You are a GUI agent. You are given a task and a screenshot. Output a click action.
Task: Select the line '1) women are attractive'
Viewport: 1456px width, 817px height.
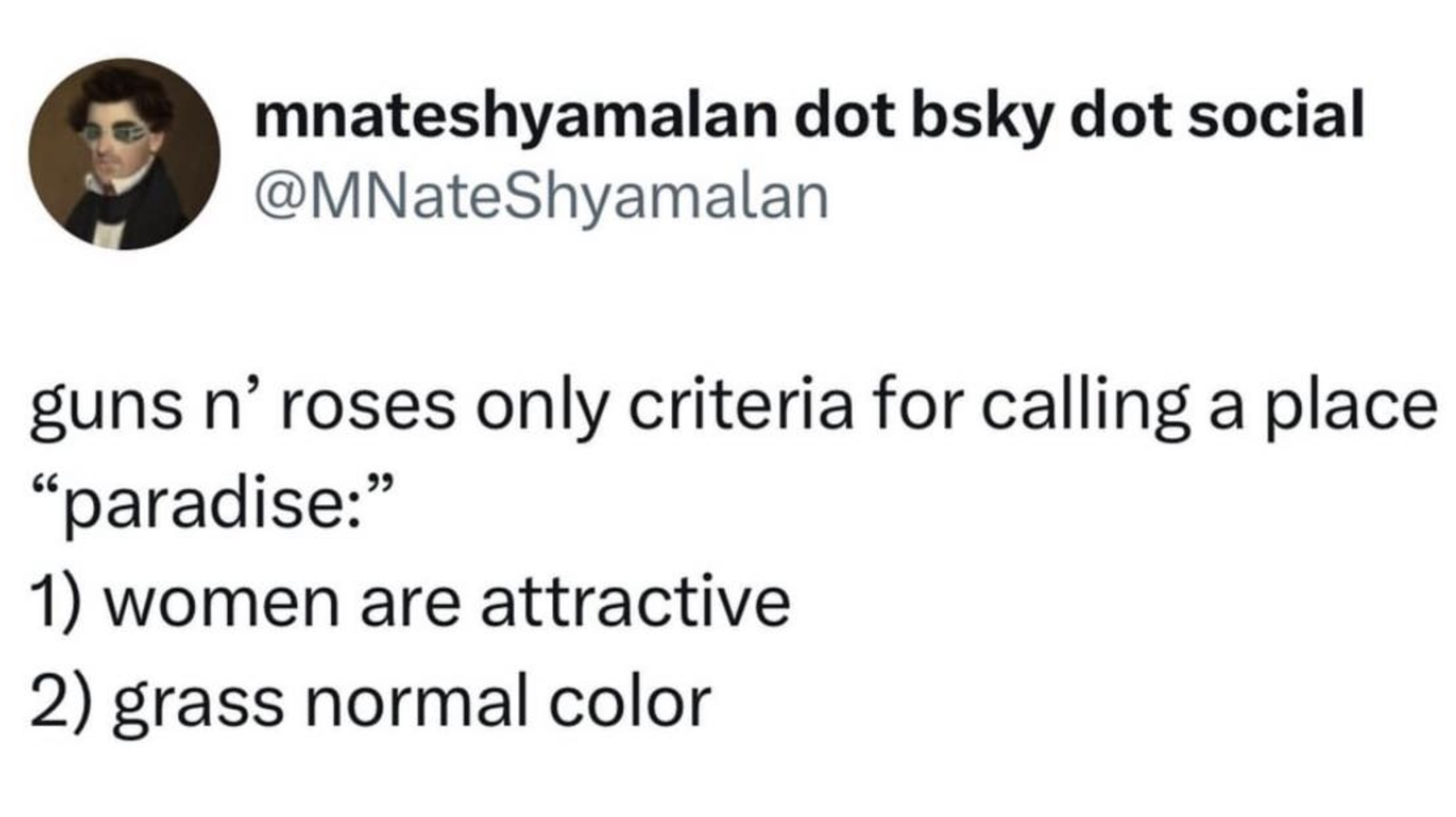tap(410, 603)
